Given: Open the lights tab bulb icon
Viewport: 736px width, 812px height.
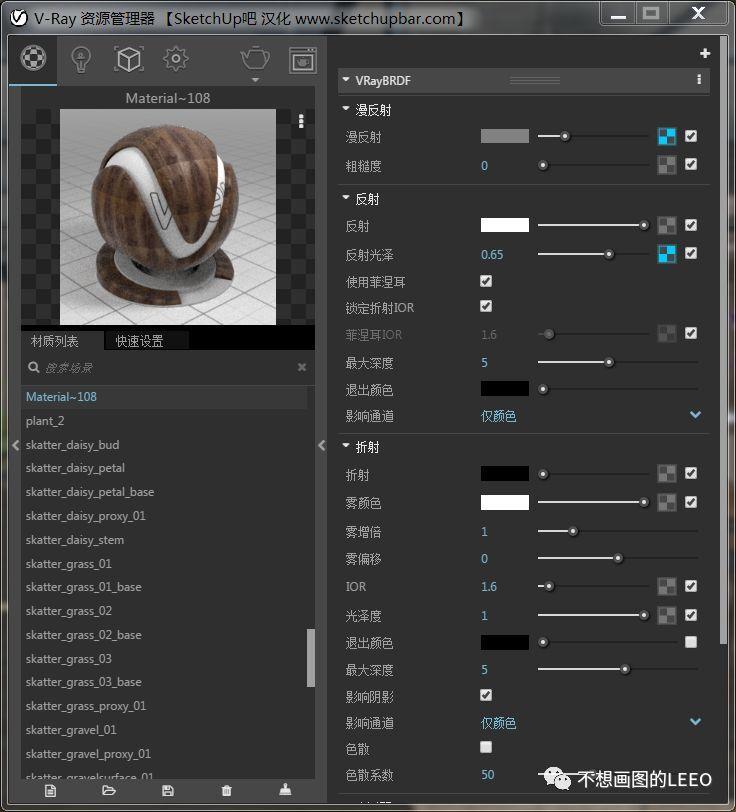Looking at the screenshot, I should 81,60.
